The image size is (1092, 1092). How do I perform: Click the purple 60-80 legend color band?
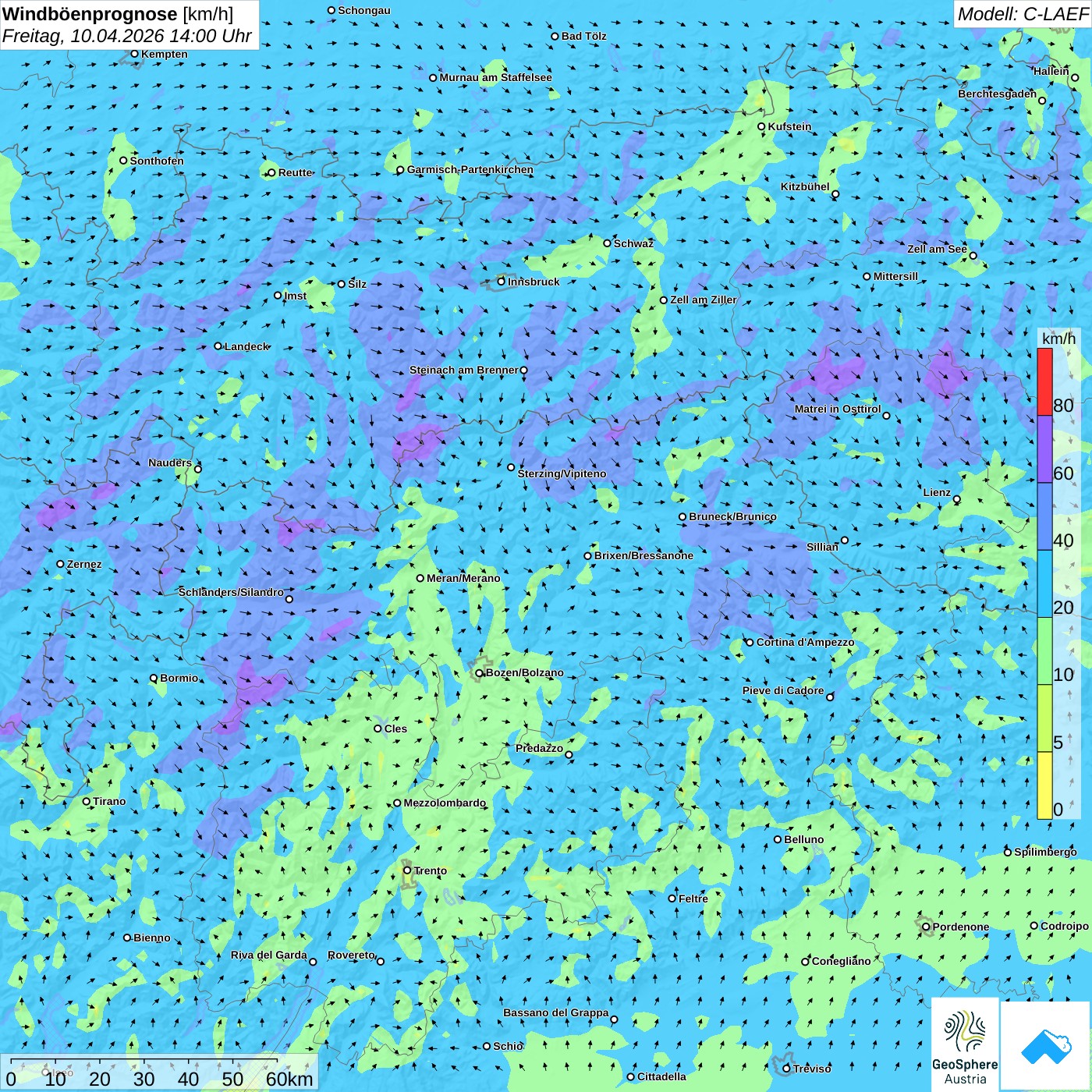1044,449
